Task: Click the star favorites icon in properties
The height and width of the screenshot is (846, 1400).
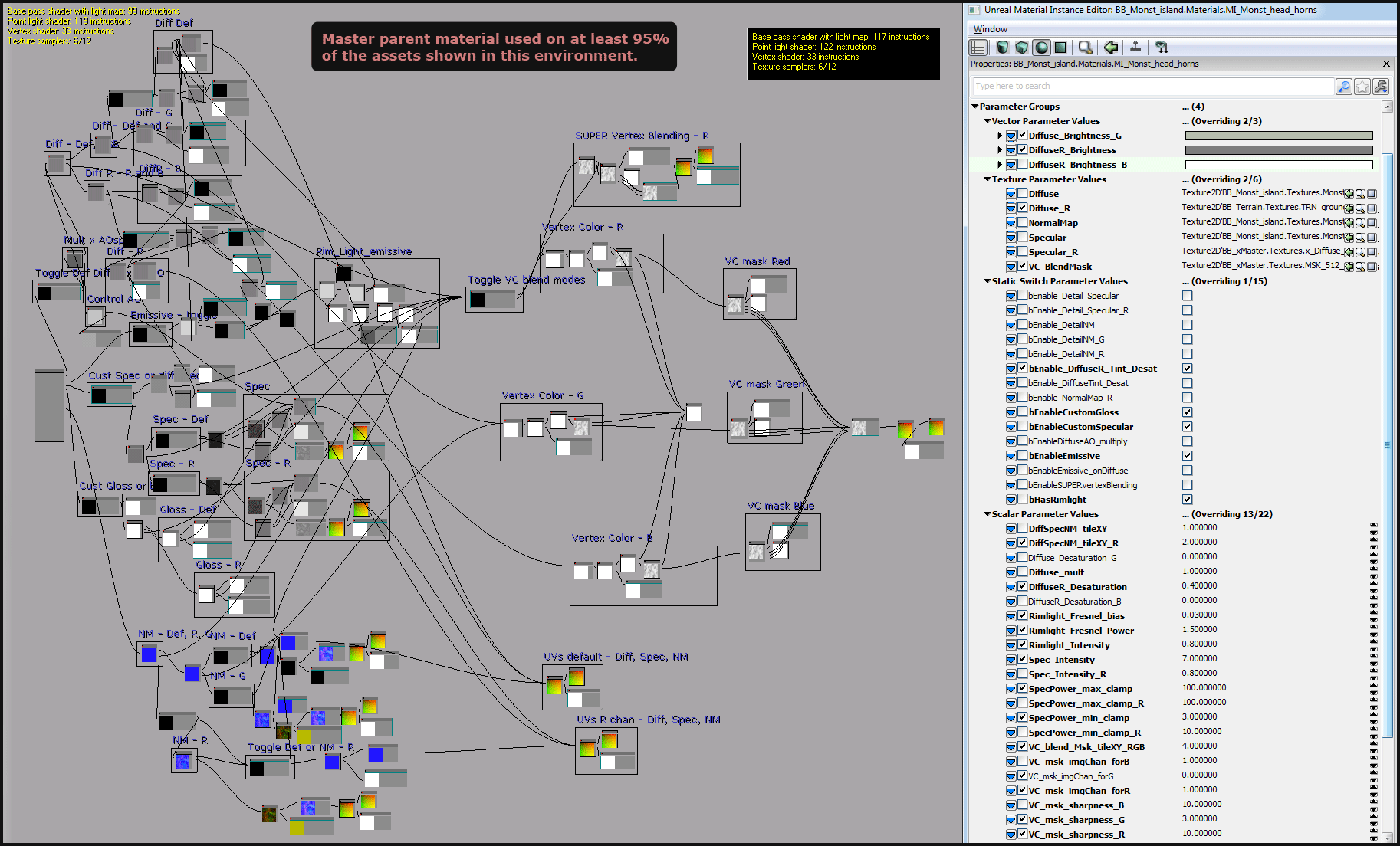Action: tap(1362, 87)
